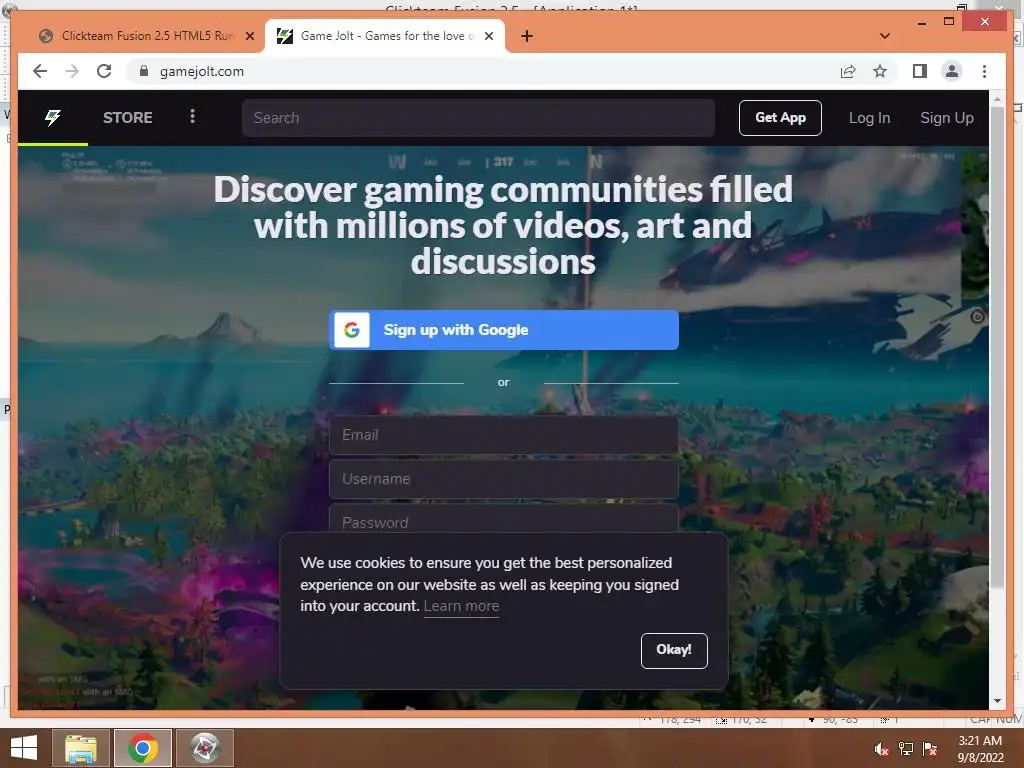Dismiss cookie notice with Okay! button
The width and height of the screenshot is (1024, 768).
click(674, 650)
